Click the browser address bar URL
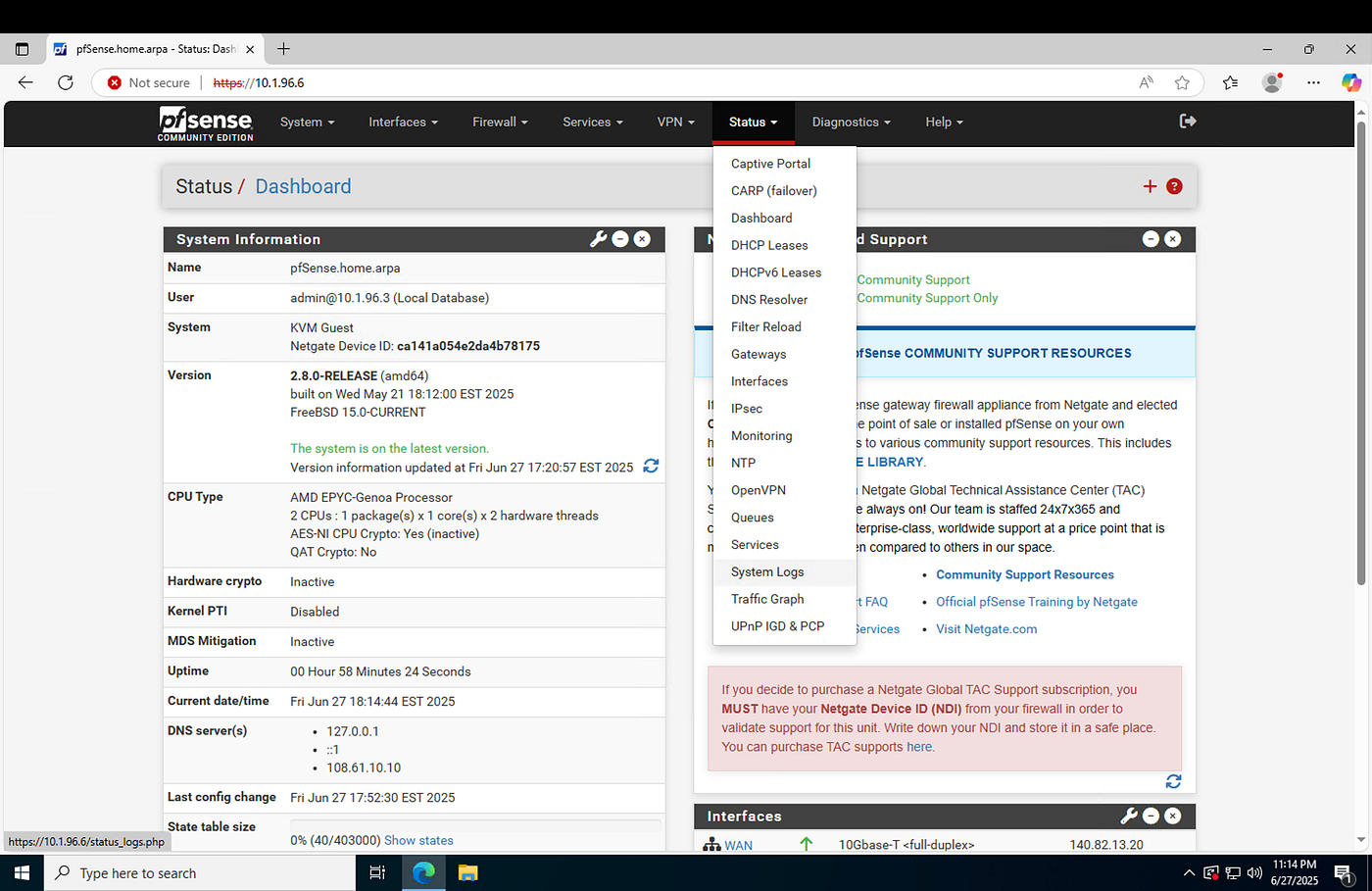The width and height of the screenshot is (1372, 891). tap(259, 82)
